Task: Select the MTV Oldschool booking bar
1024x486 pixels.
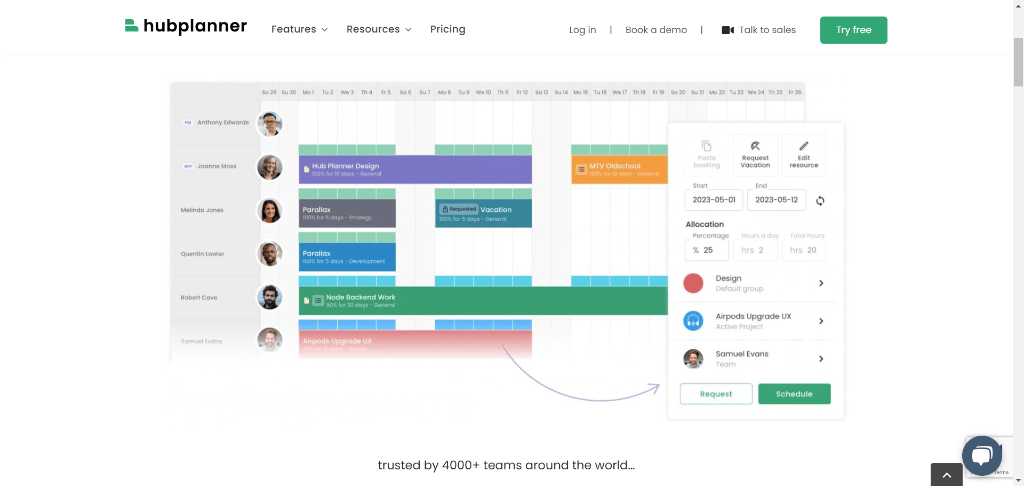Action: pyautogui.click(x=619, y=169)
